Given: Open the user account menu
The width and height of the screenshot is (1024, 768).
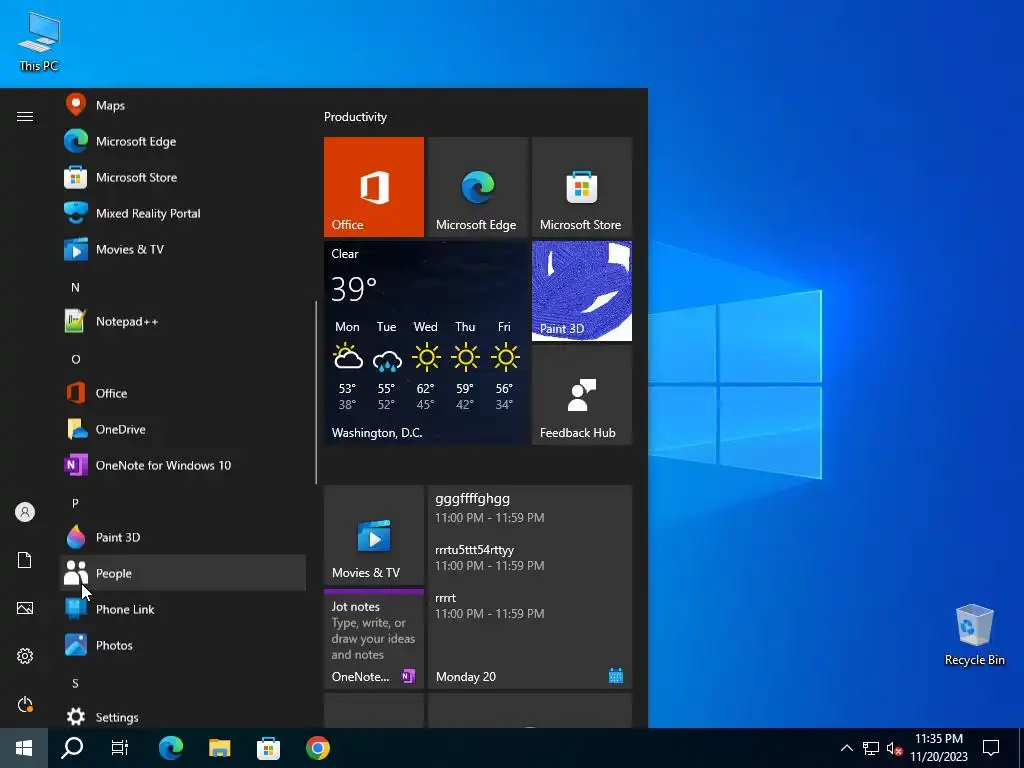Looking at the screenshot, I should click(x=25, y=512).
